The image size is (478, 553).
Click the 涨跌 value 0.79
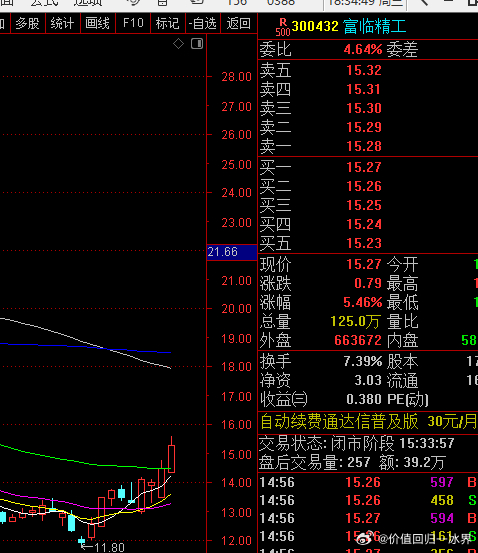click(x=368, y=283)
